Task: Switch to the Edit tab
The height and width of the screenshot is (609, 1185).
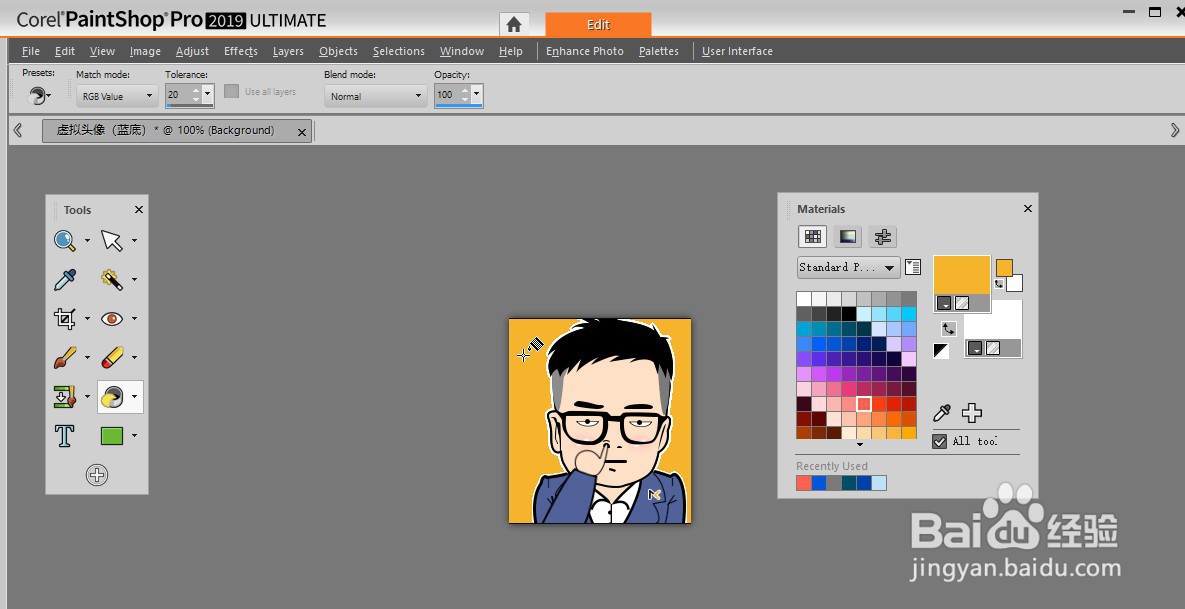Action: (598, 23)
